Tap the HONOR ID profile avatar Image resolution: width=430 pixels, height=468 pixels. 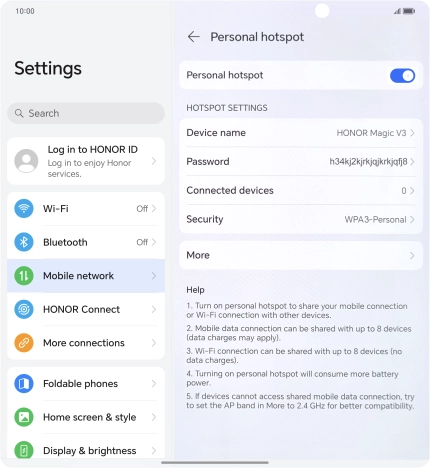(26, 161)
